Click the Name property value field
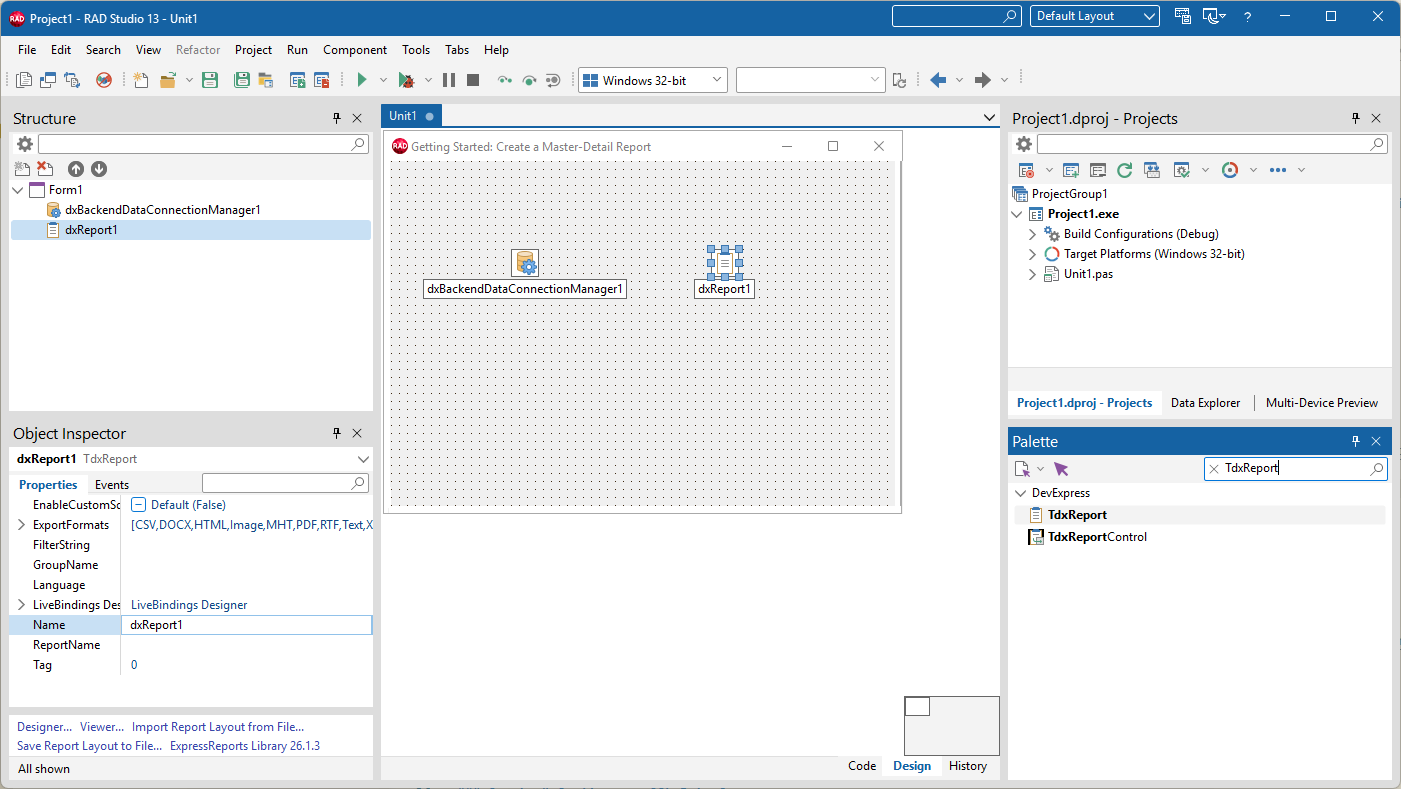The image size is (1401, 789). [x=246, y=625]
